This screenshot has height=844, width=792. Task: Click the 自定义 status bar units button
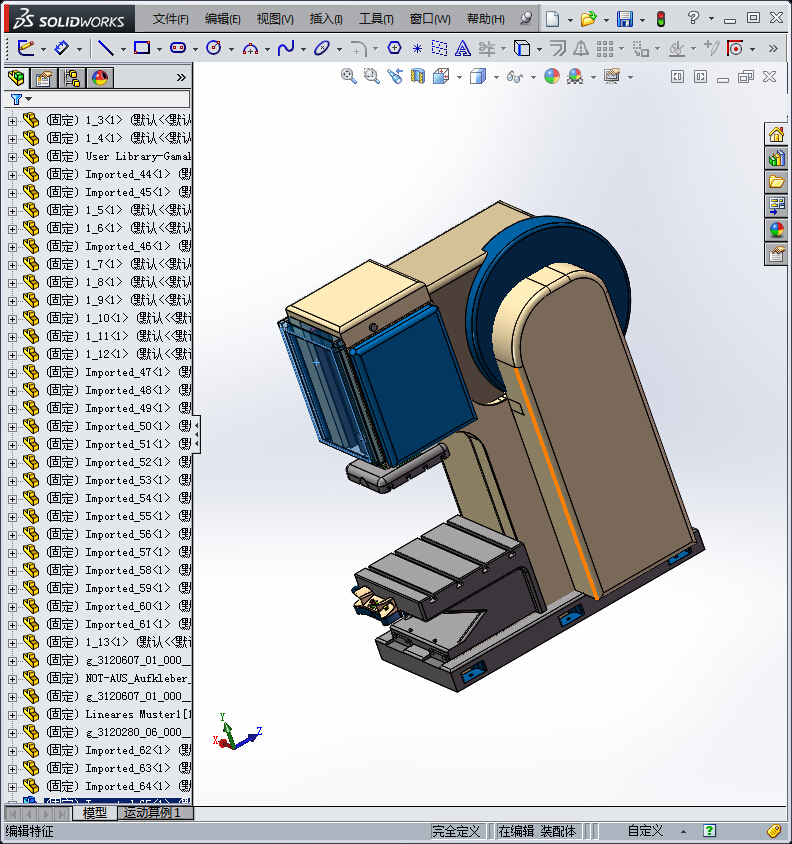pyautogui.click(x=645, y=831)
